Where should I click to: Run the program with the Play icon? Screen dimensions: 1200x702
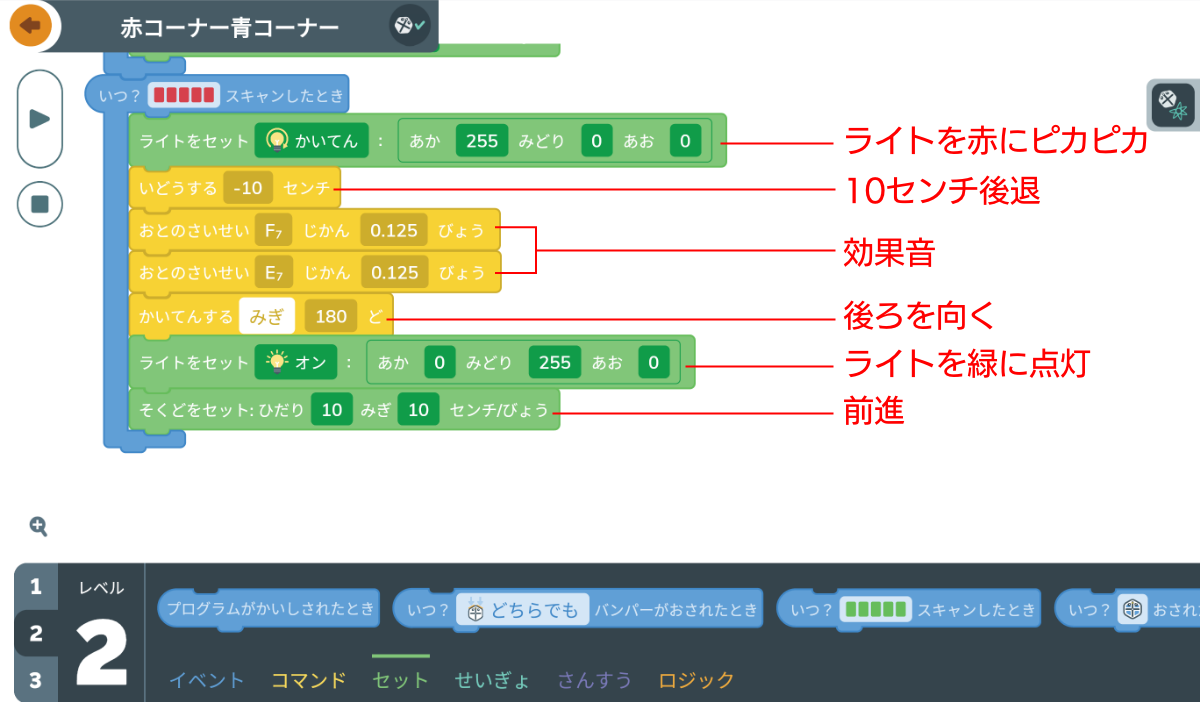[39, 117]
